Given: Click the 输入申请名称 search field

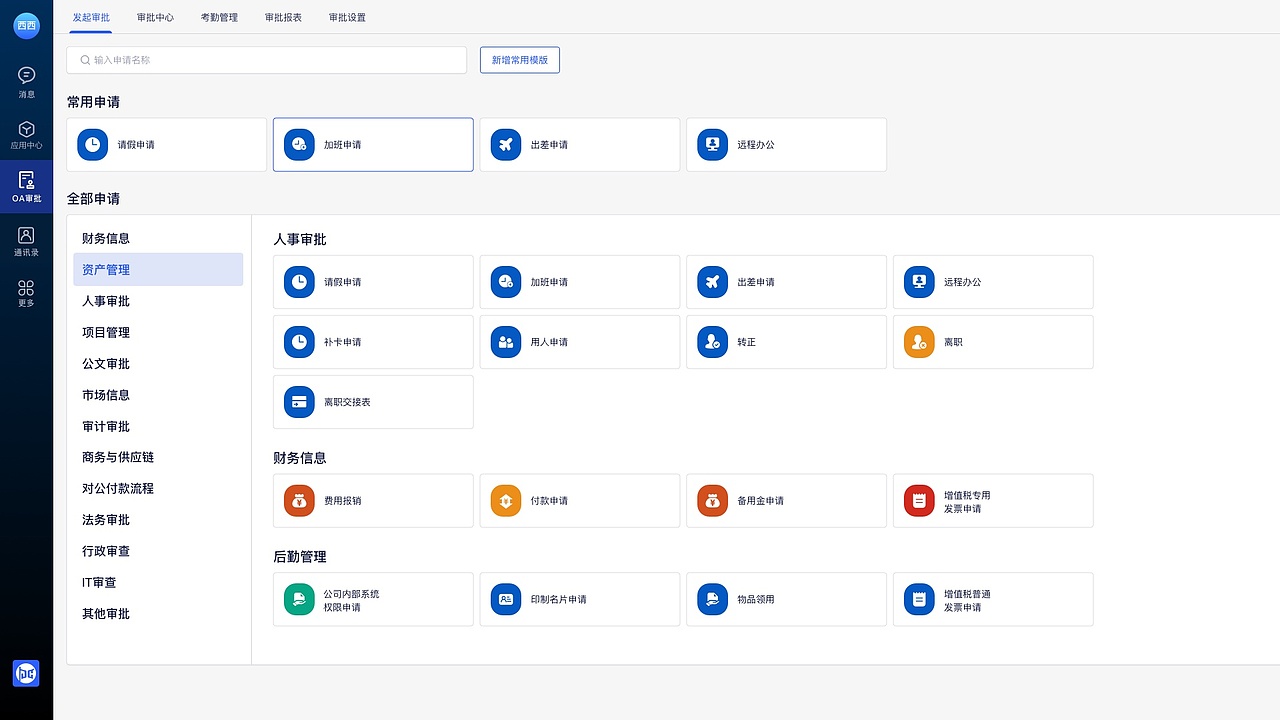Looking at the screenshot, I should (266, 60).
